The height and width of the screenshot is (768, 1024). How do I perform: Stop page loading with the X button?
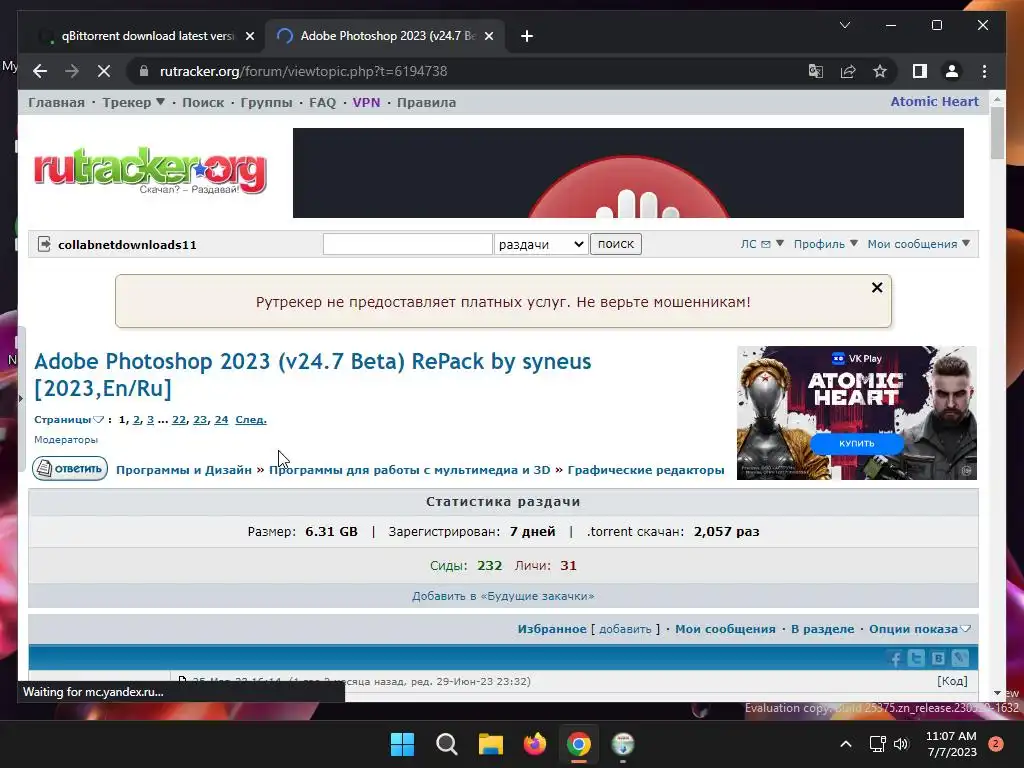point(104,71)
